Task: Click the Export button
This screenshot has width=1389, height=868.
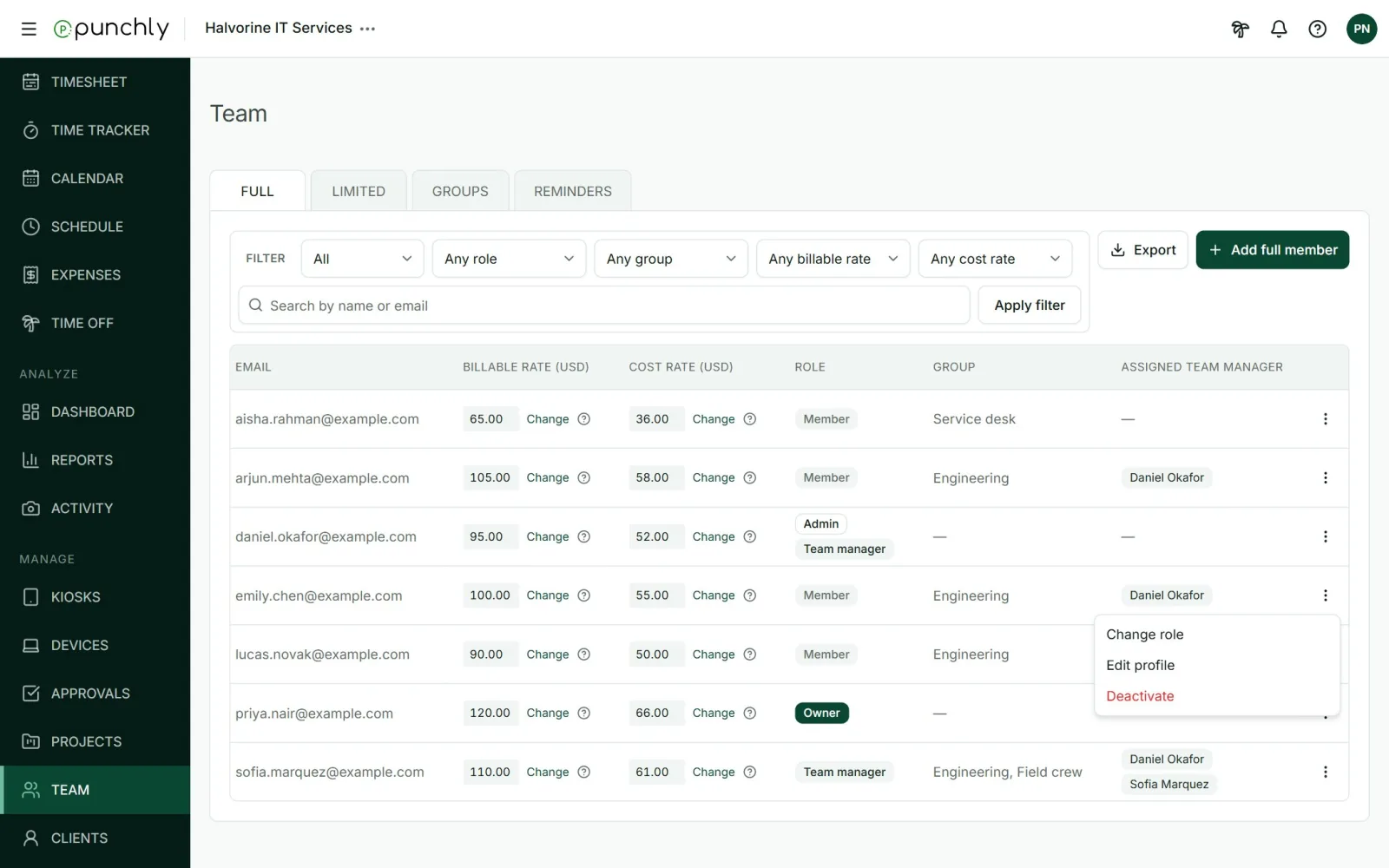Action: (x=1142, y=250)
